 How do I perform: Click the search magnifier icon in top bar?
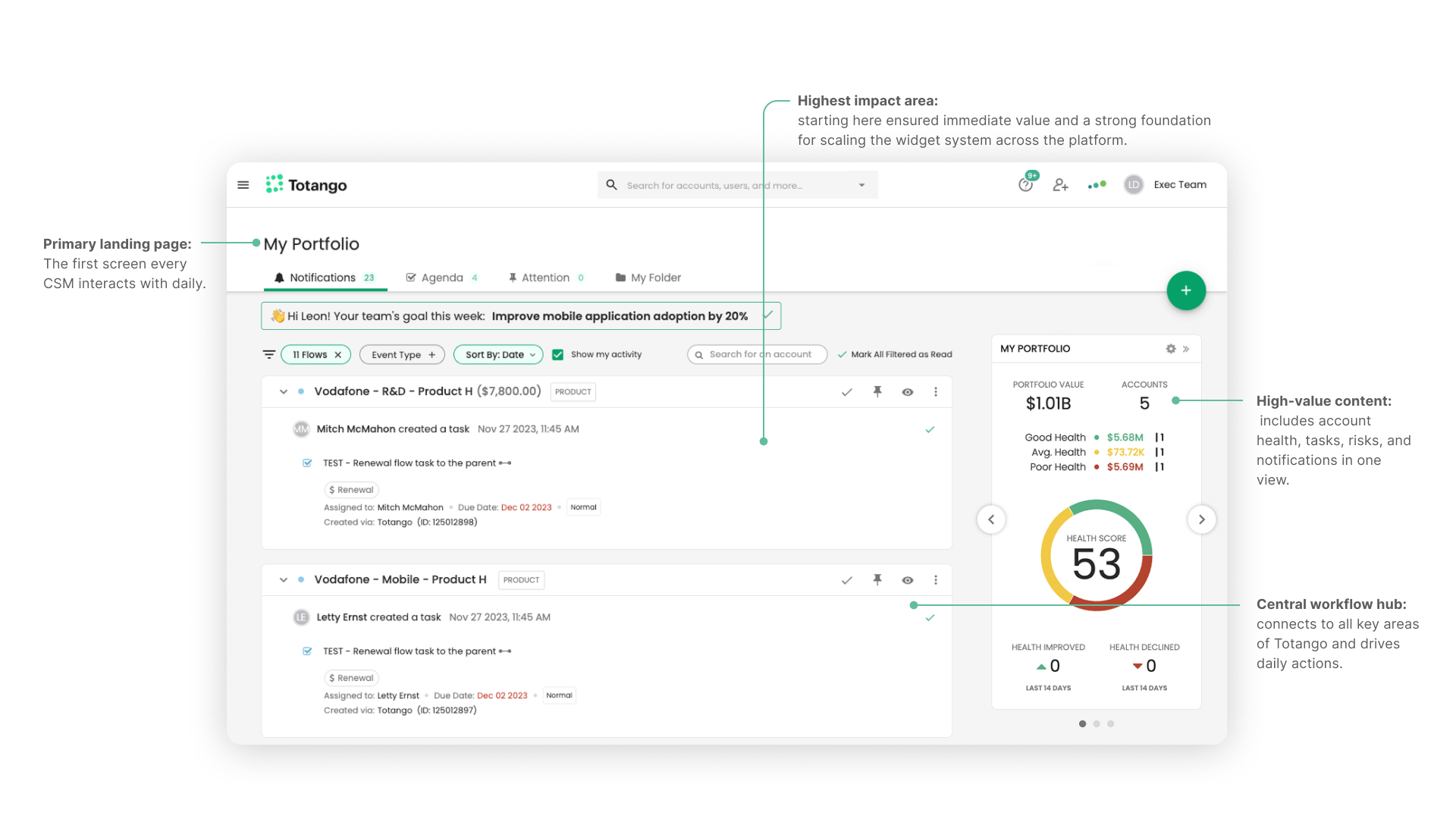pos(611,185)
